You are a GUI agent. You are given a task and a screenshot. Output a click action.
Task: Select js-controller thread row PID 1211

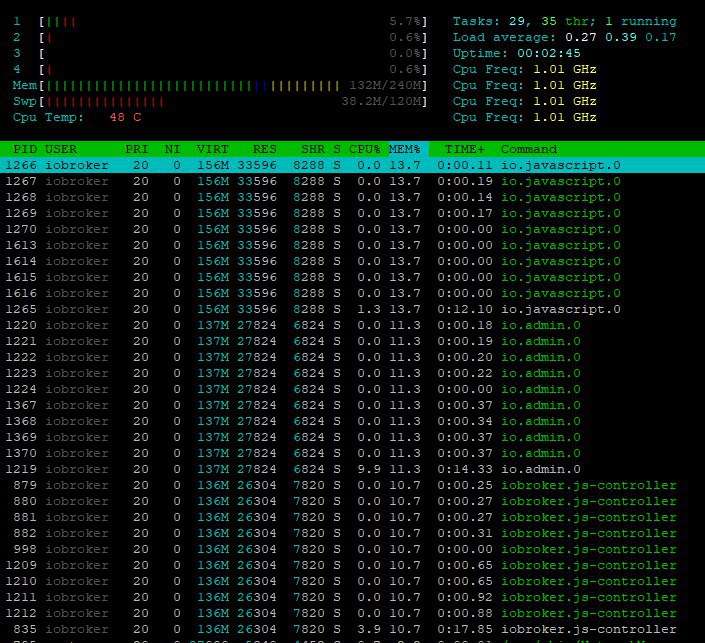click(352, 598)
